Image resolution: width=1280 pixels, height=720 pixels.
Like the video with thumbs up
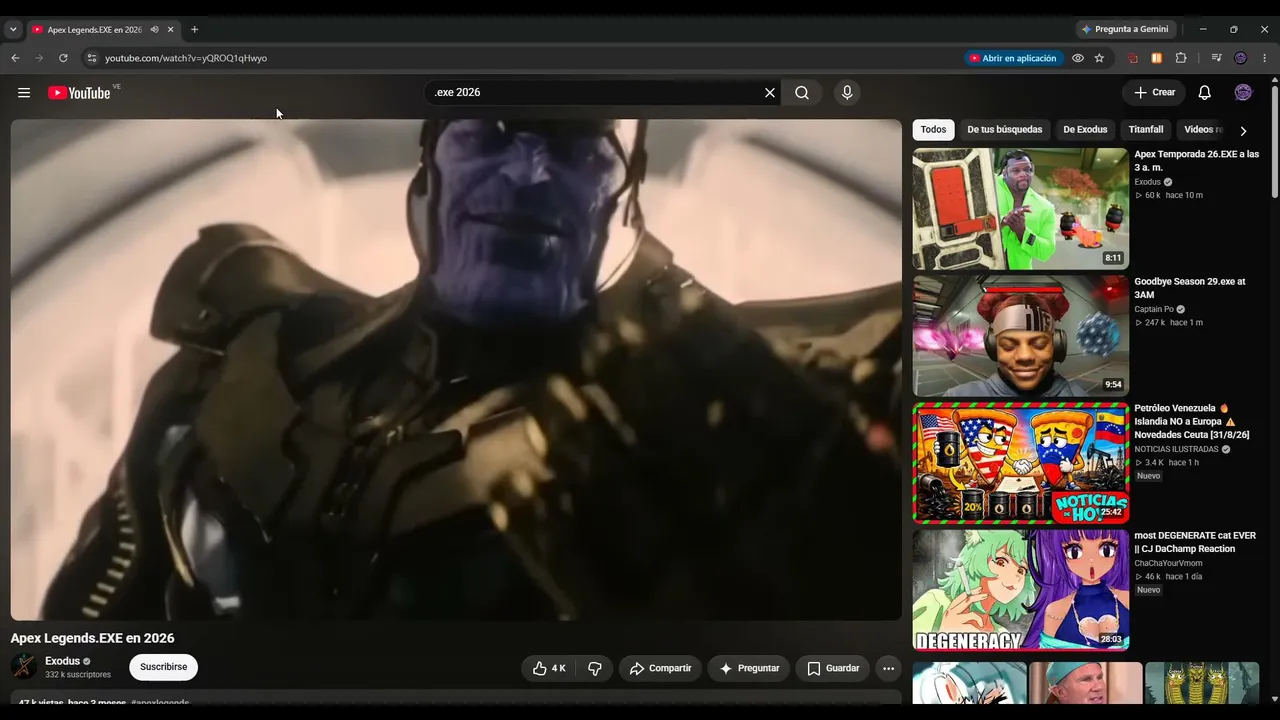pyautogui.click(x=549, y=668)
